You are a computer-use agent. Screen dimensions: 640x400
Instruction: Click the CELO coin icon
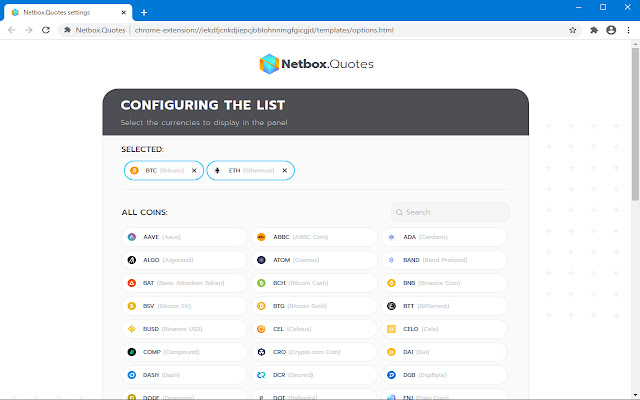pos(391,329)
